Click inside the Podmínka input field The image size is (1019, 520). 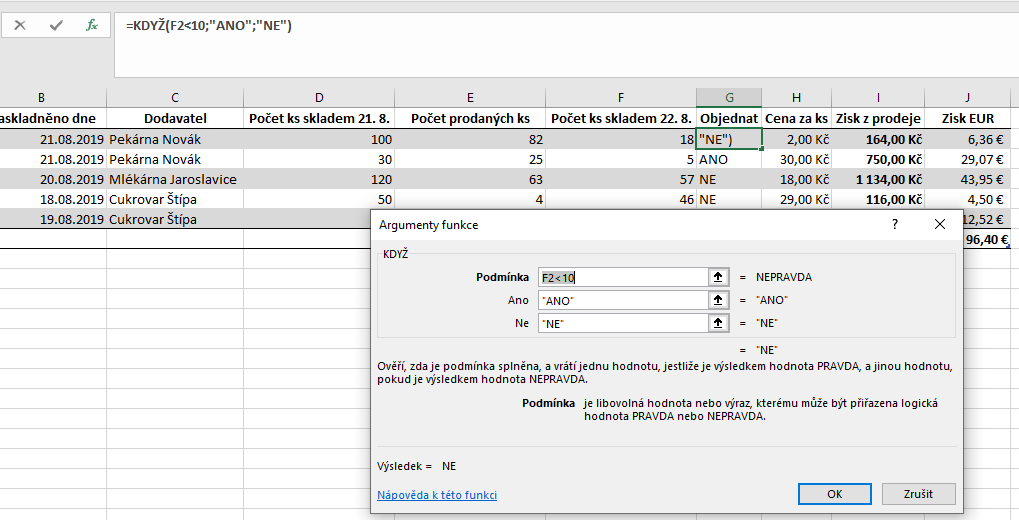[x=620, y=277]
